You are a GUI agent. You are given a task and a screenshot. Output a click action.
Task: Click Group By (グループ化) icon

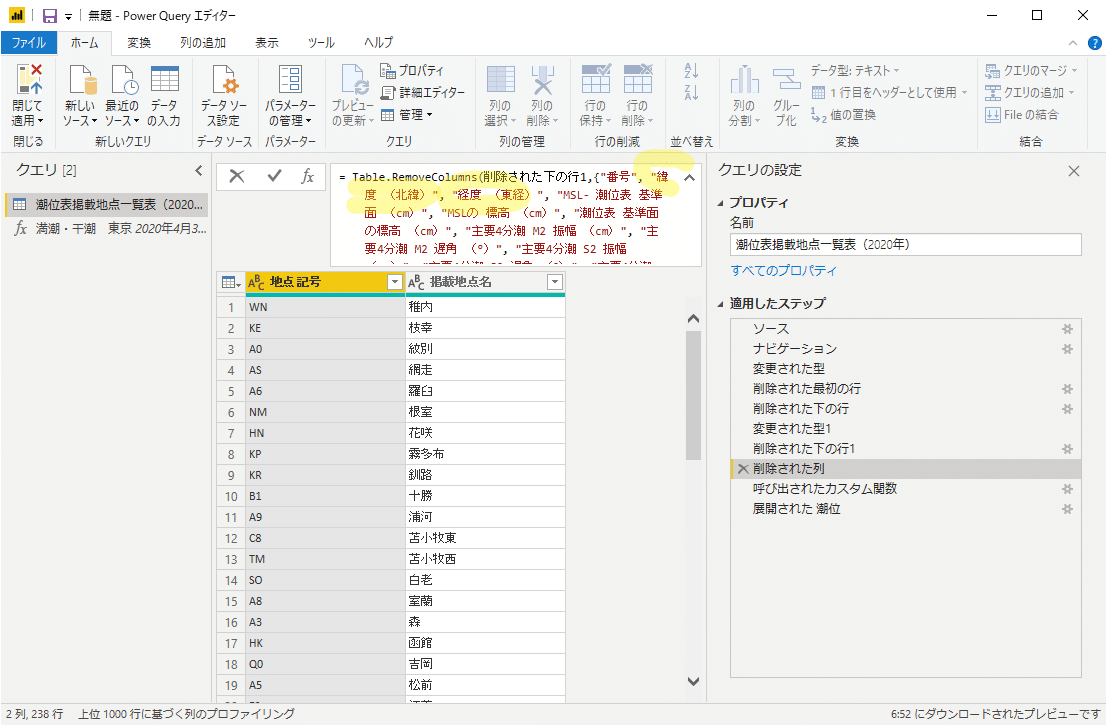[786, 79]
